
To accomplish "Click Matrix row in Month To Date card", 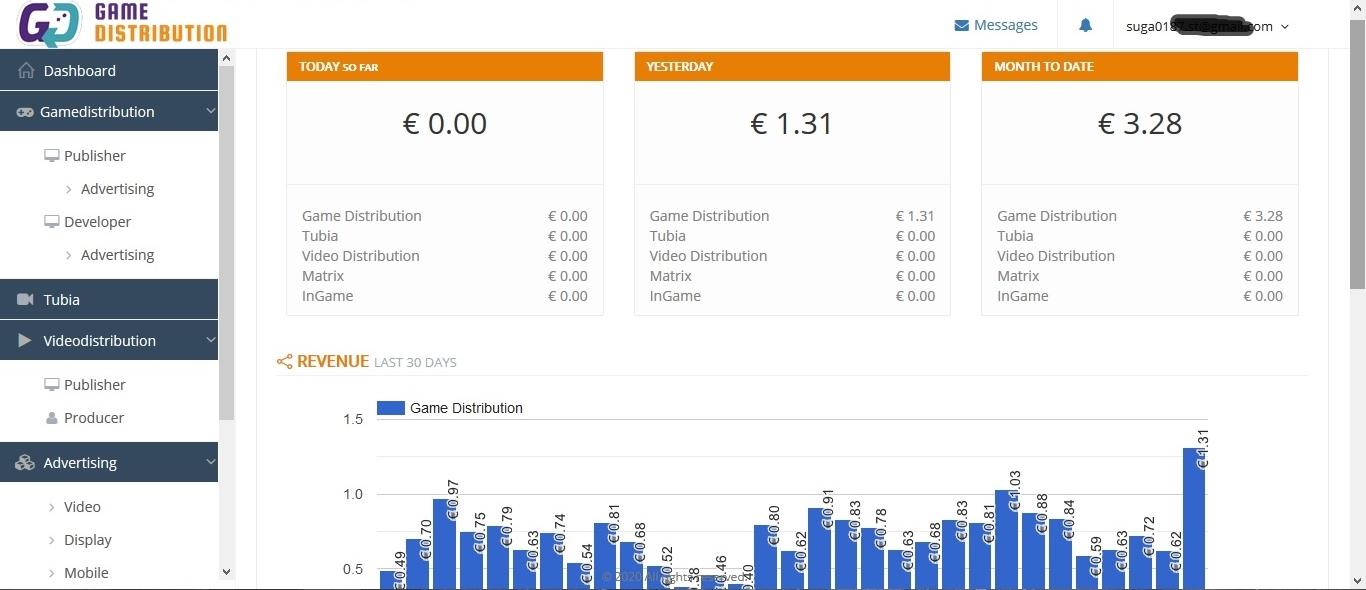I will [x=1140, y=276].
